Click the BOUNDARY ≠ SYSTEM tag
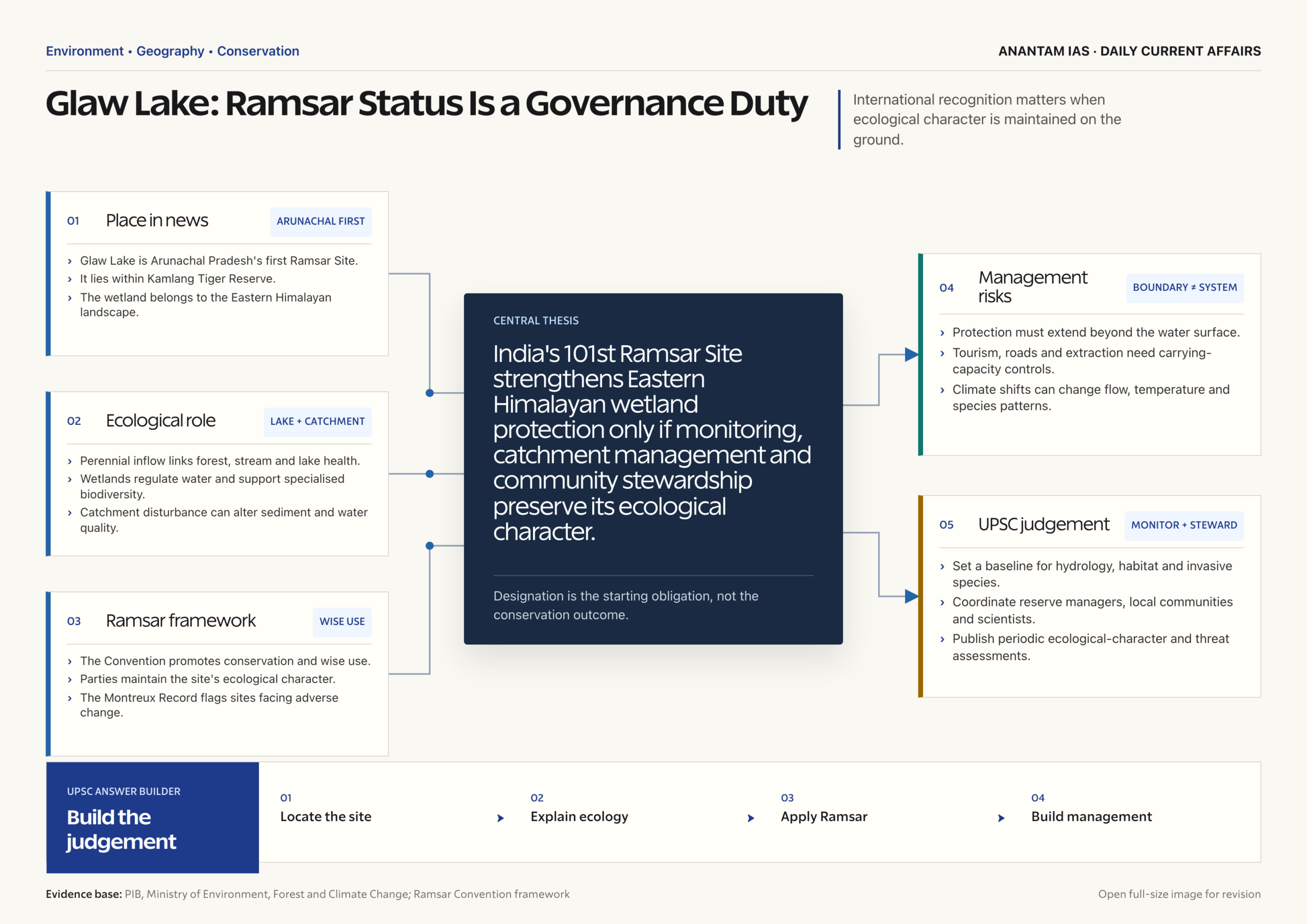Screen dimensions: 1307x924 click(1184, 287)
